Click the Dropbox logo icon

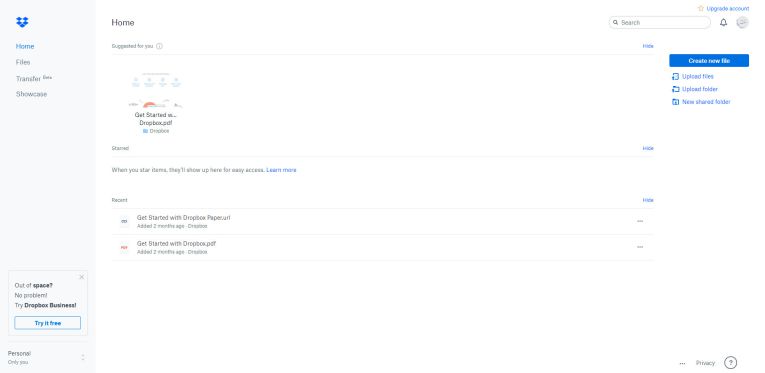pos(22,22)
